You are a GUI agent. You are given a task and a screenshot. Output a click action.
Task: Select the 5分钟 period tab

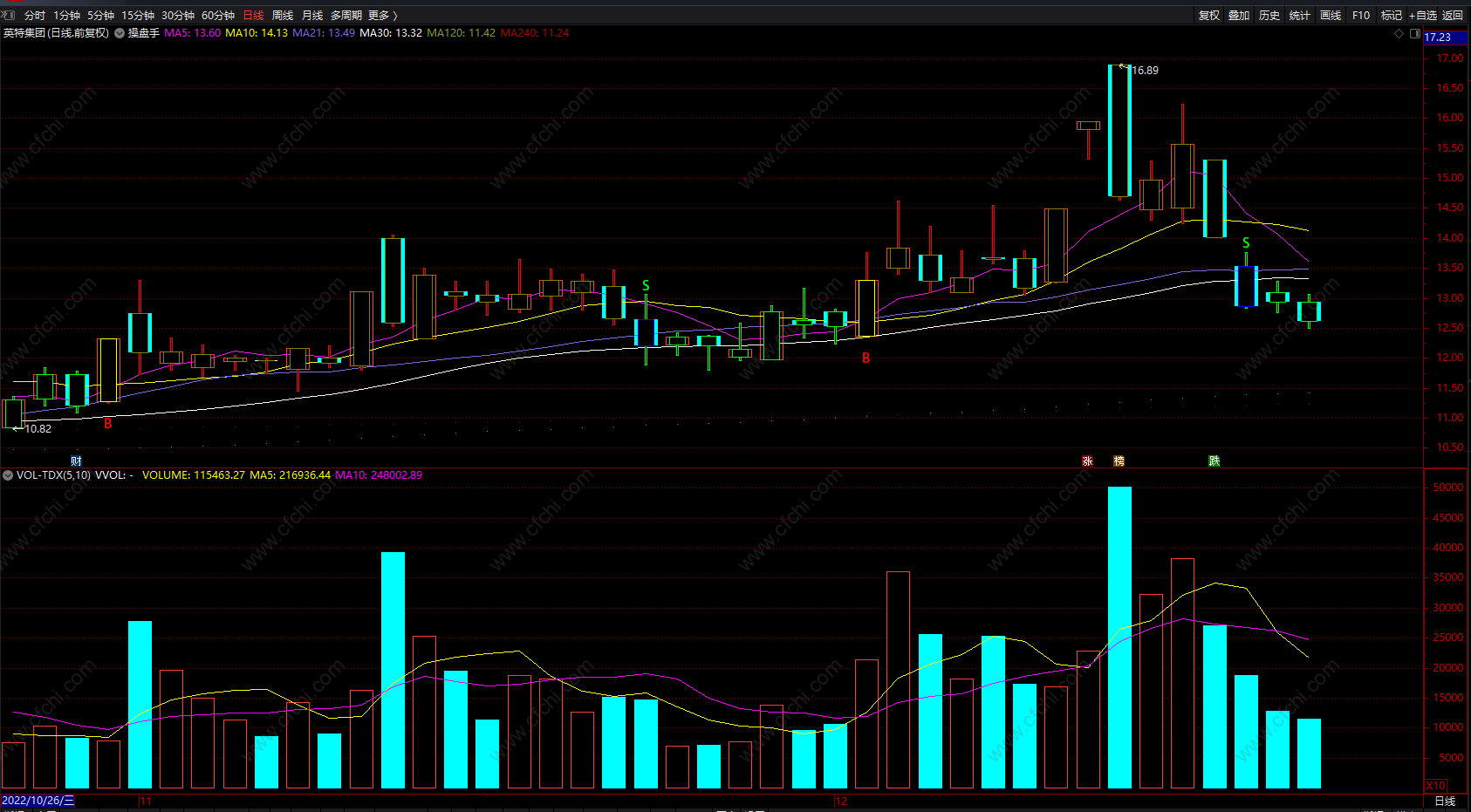pos(100,16)
